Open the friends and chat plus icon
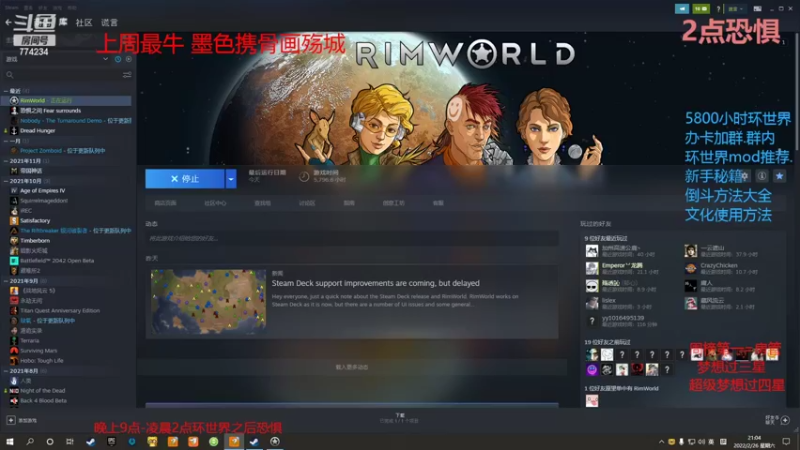The image size is (800, 450). (785, 420)
